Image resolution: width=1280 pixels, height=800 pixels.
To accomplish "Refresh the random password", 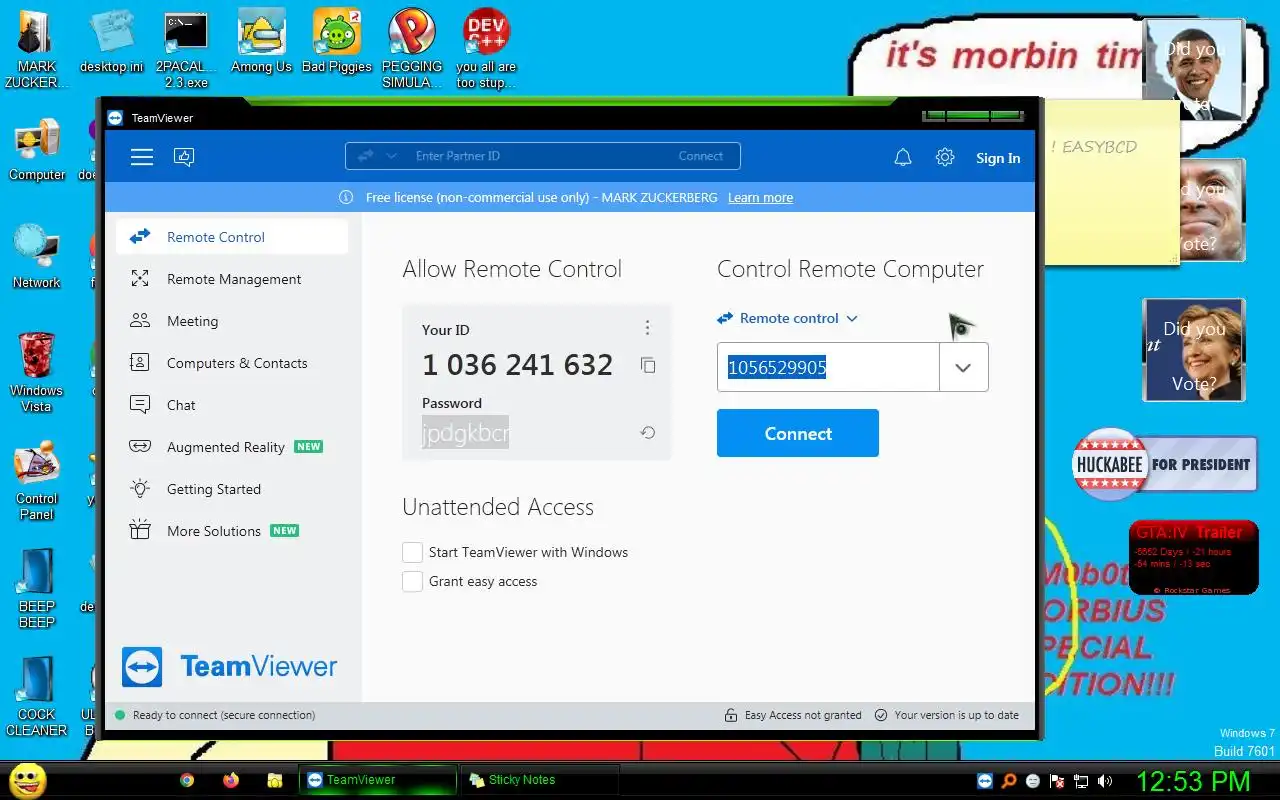I will [648, 433].
